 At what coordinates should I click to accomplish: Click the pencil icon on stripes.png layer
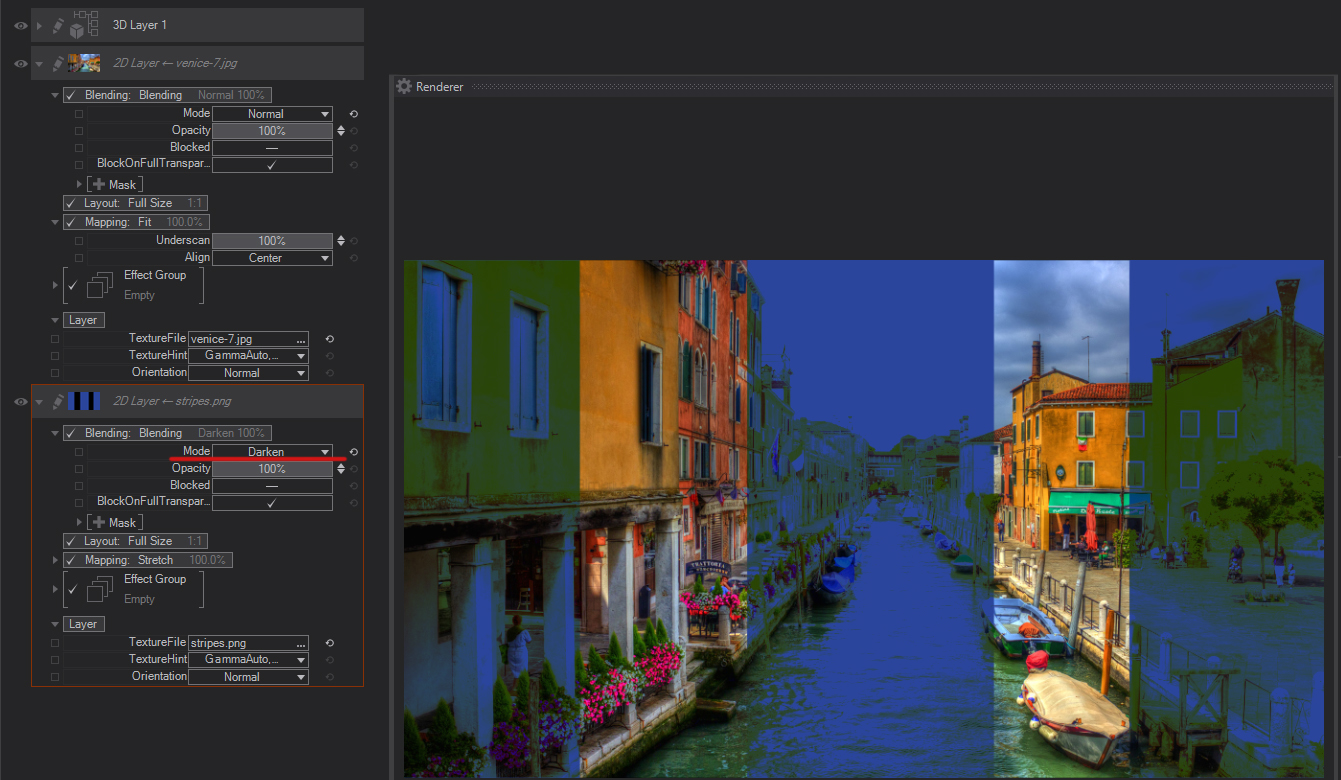tap(58, 401)
